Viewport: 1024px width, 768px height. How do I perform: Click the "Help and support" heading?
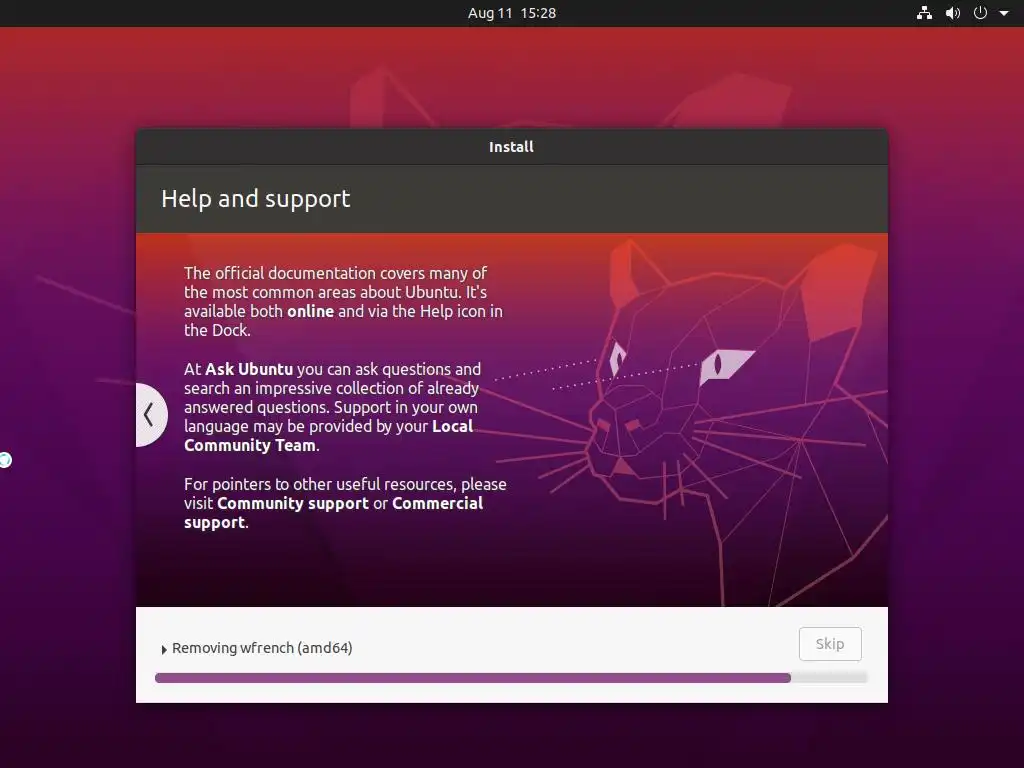256,199
